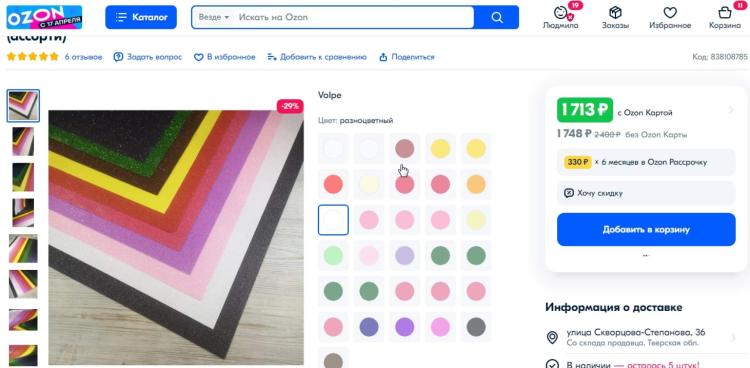
Task: Open Людмила profile icon
Action: point(561,13)
